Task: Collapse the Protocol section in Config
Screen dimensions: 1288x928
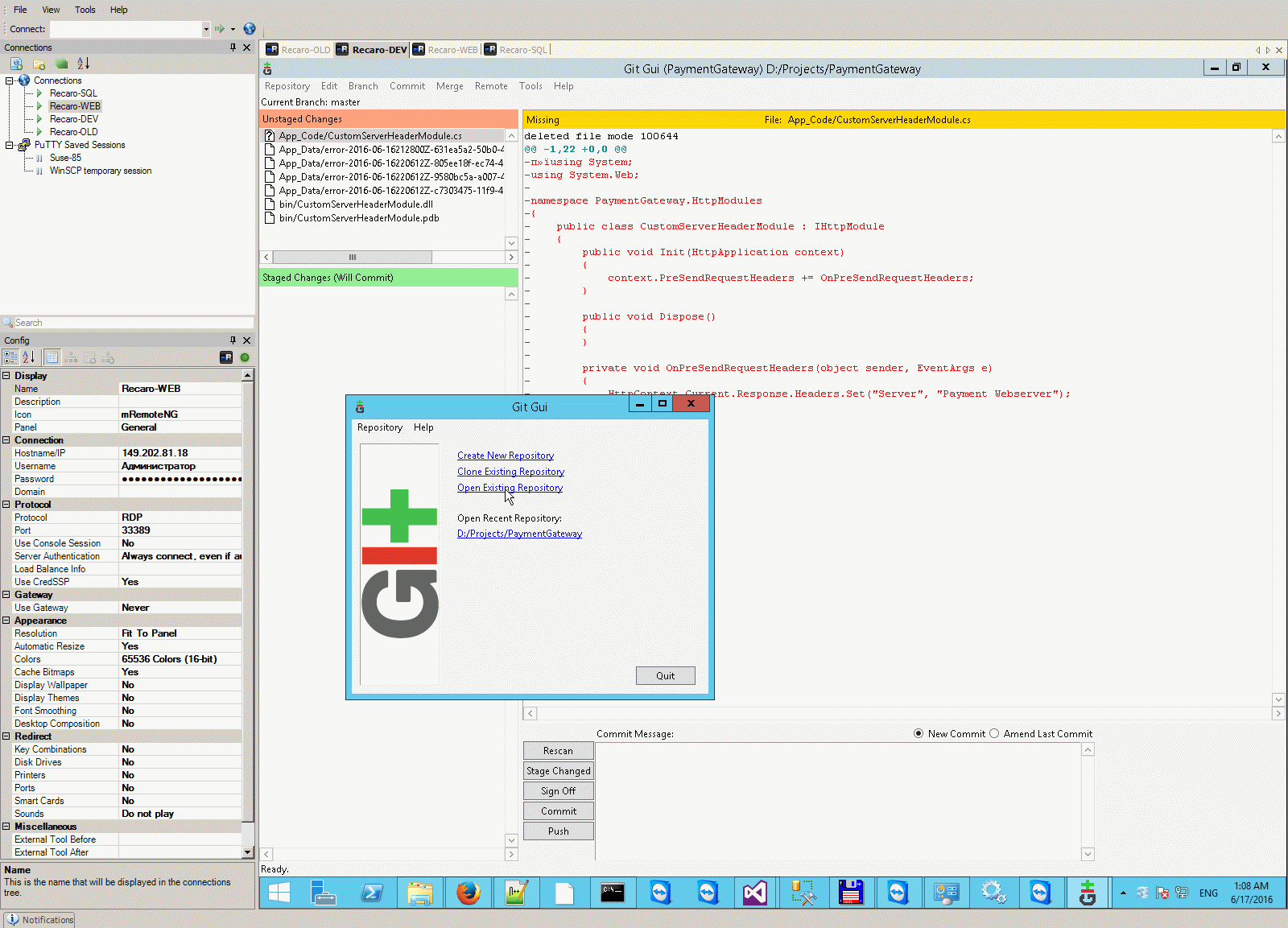Action: (x=6, y=505)
